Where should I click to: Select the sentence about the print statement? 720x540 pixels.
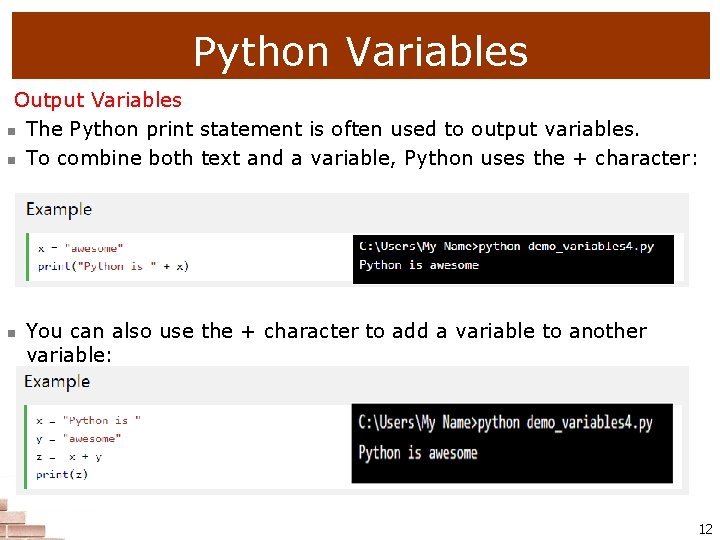coord(332,129)
